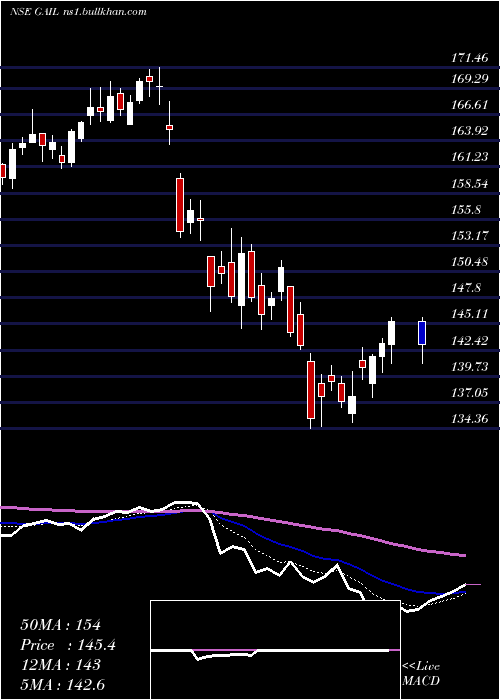Click the 171.46 price level label

(469, 57)
